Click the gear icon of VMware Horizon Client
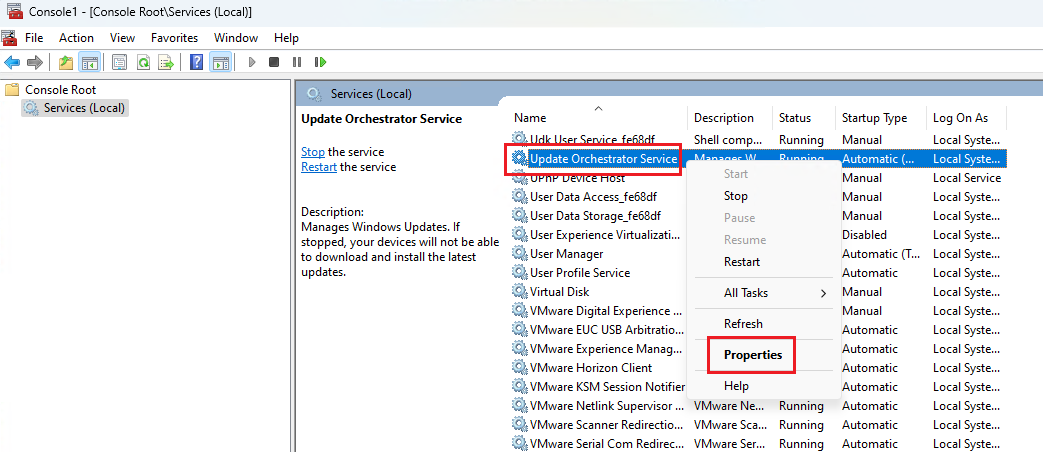The image size is (1043, 452). coord(519,368)
